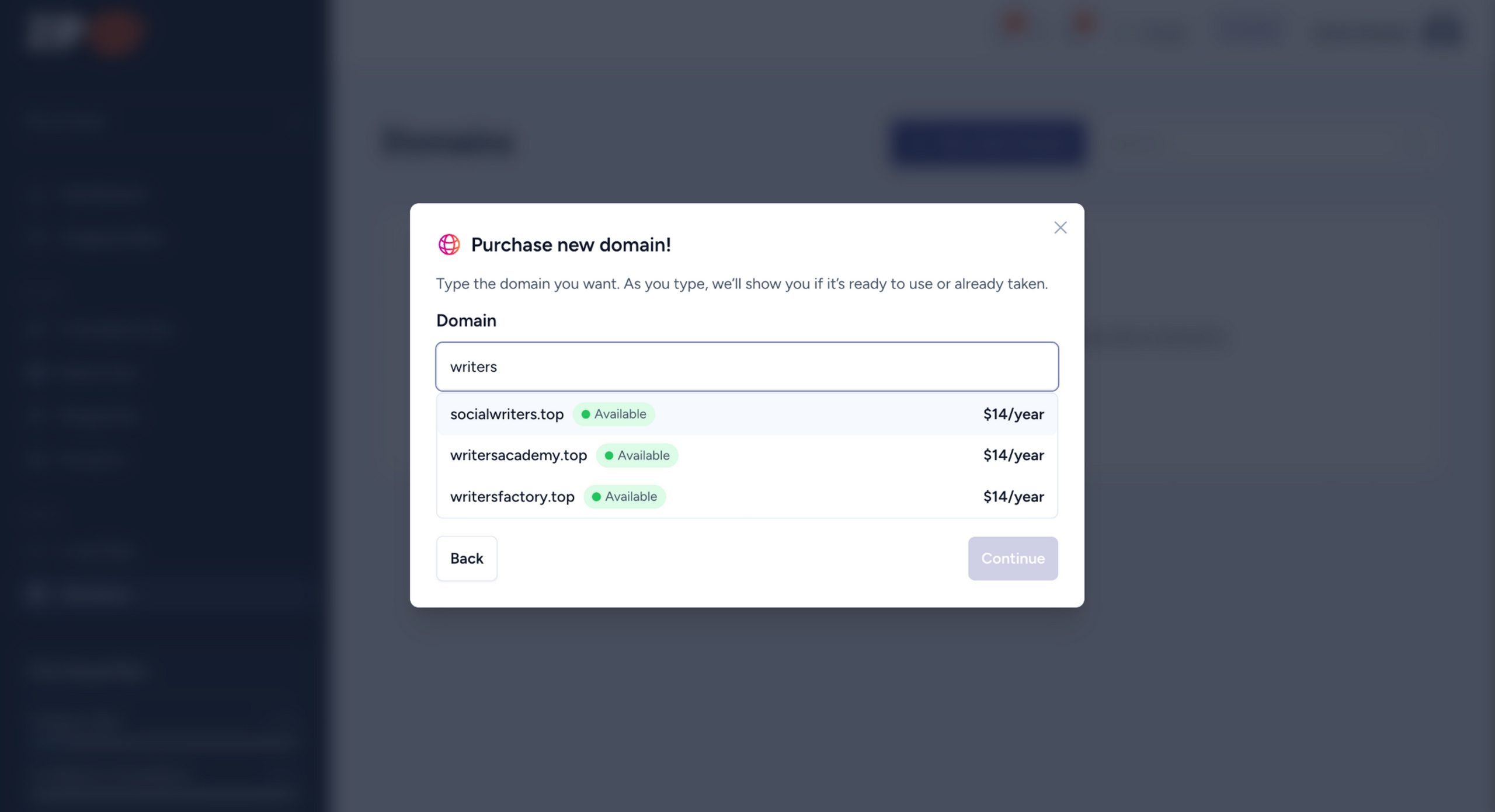
Task: Click the green status dot for socialwriters.top
Action: pyautogui.click(x=585, y=414)
